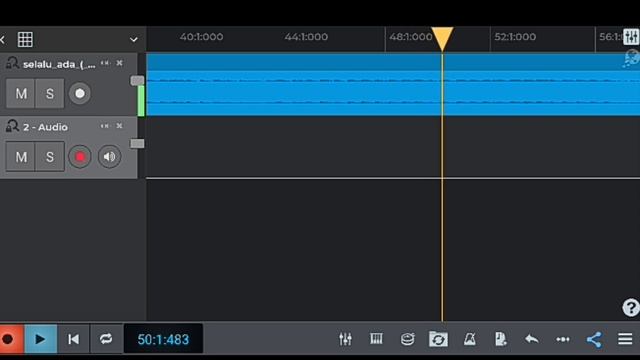Rewind to the start of the song
Screen dimensions: 640x360
(x=73, y=339)
